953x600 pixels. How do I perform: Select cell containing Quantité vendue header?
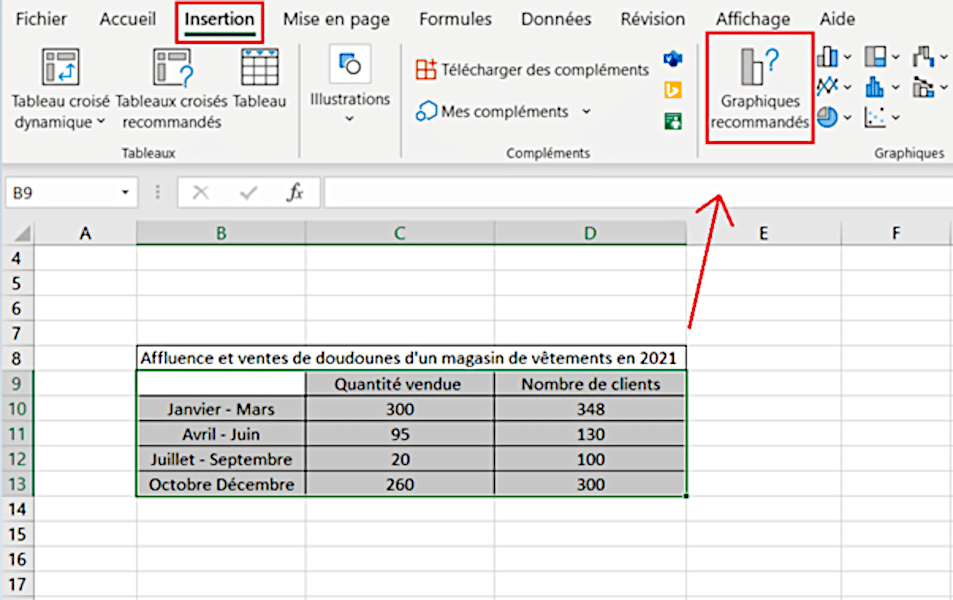coord(399,384)
